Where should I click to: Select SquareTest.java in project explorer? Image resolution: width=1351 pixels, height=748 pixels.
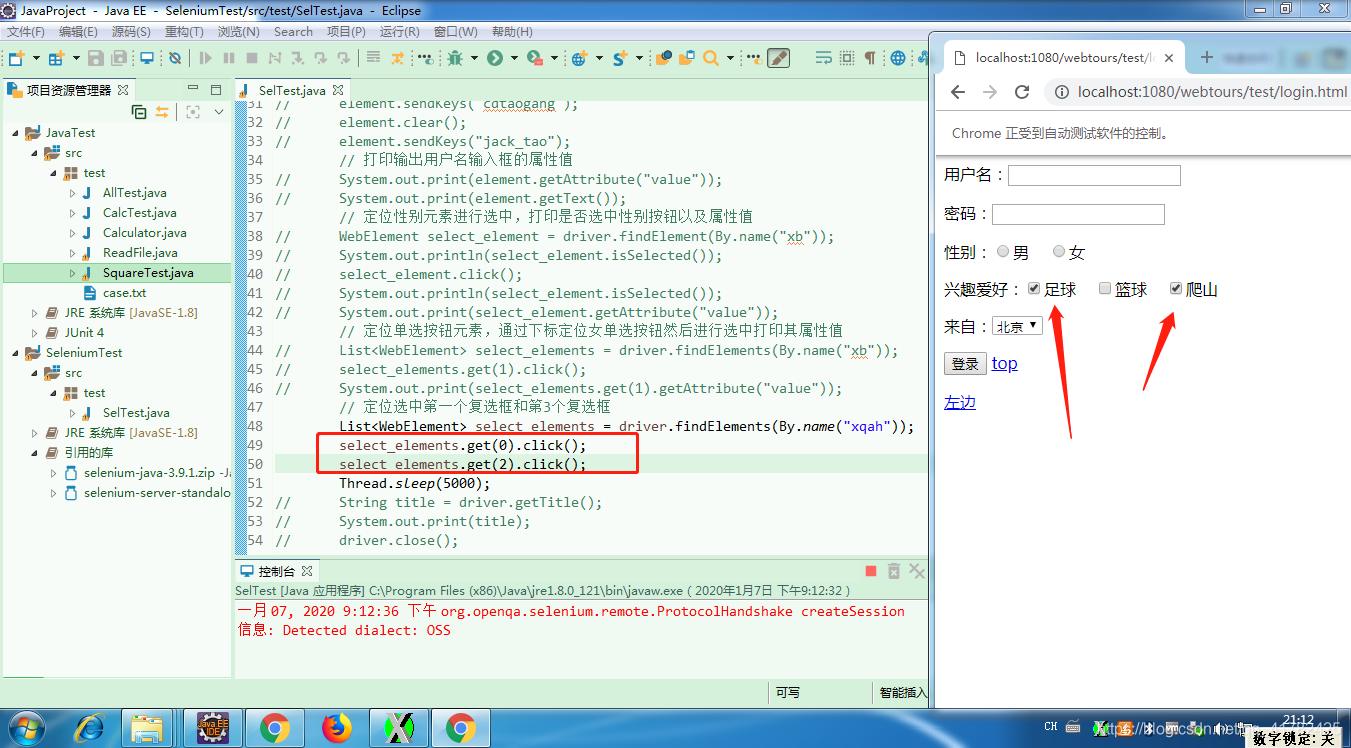pos(148,273)
